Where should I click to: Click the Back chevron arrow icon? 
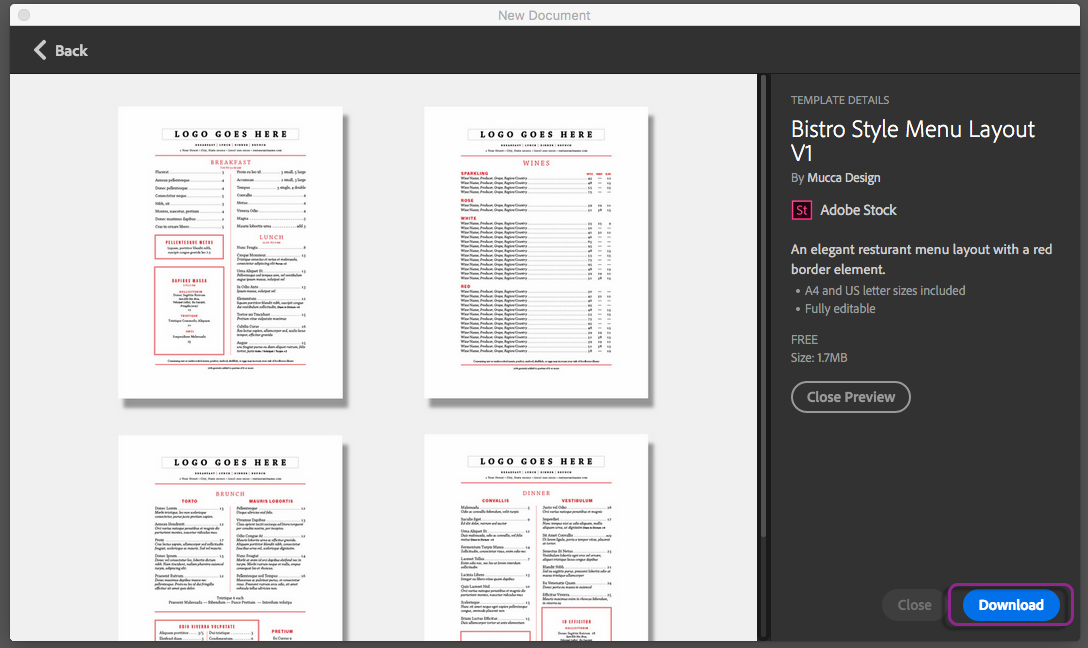click(40, 50)
